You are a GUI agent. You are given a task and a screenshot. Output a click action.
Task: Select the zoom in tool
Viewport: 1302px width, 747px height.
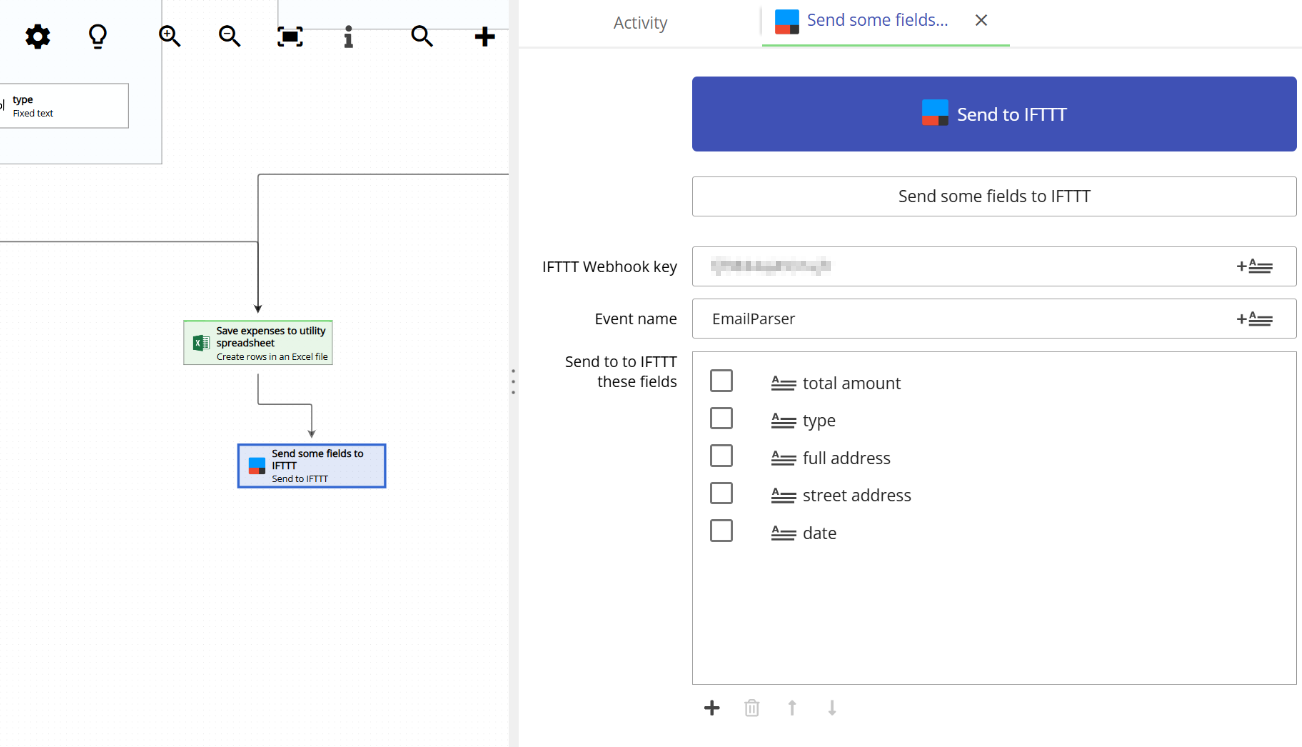click(169, 37)
